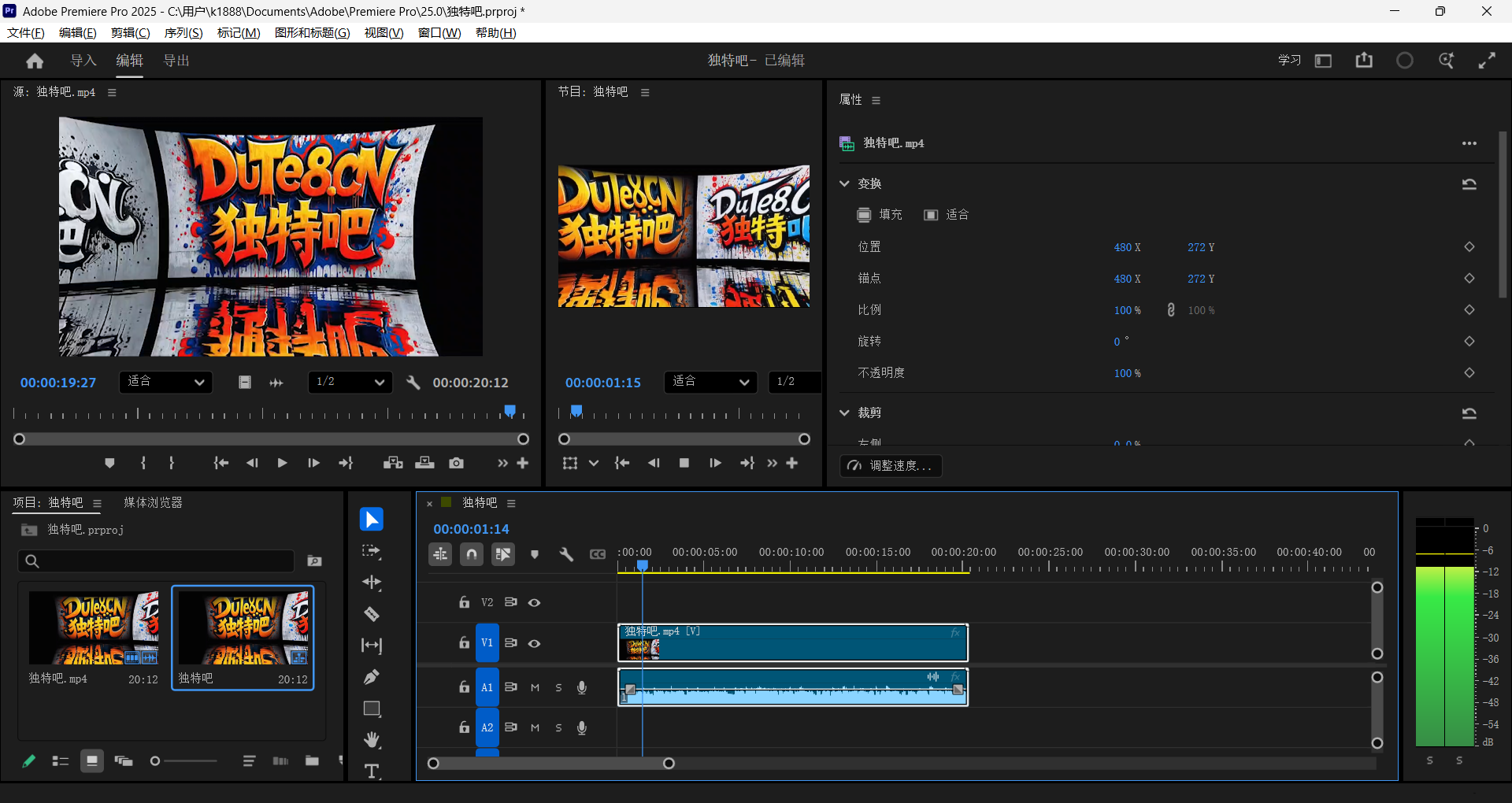Open the timeline settings wrench icon
The width and height of the screenshot is (1512, 803).
point(566,554)
